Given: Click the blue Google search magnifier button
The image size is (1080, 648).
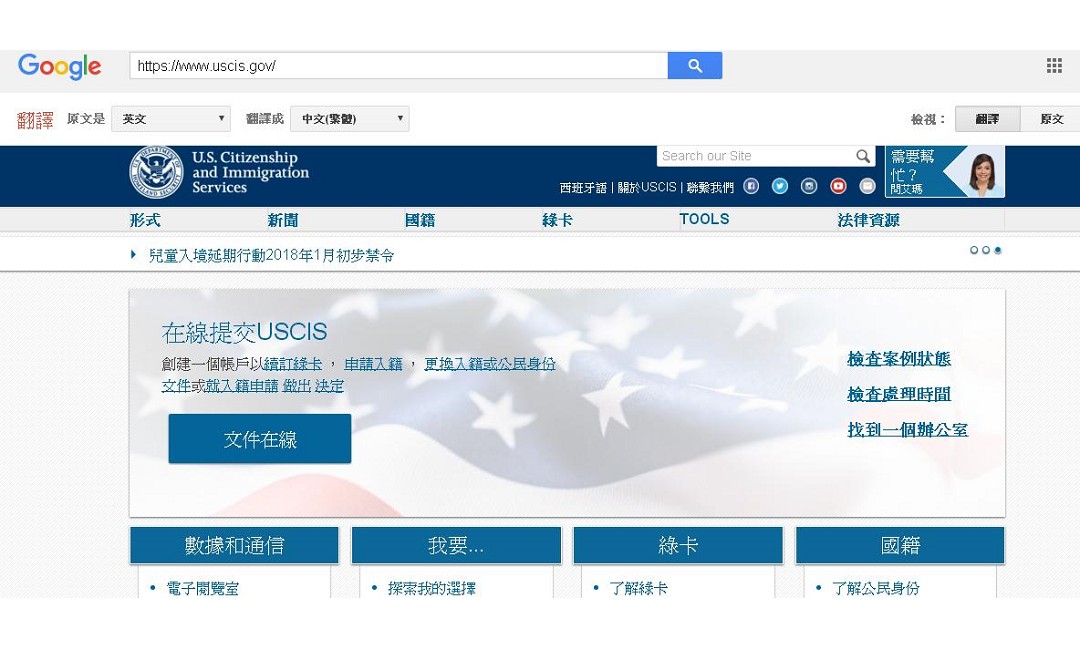Looking at the screenshot, I should point(694,65).
